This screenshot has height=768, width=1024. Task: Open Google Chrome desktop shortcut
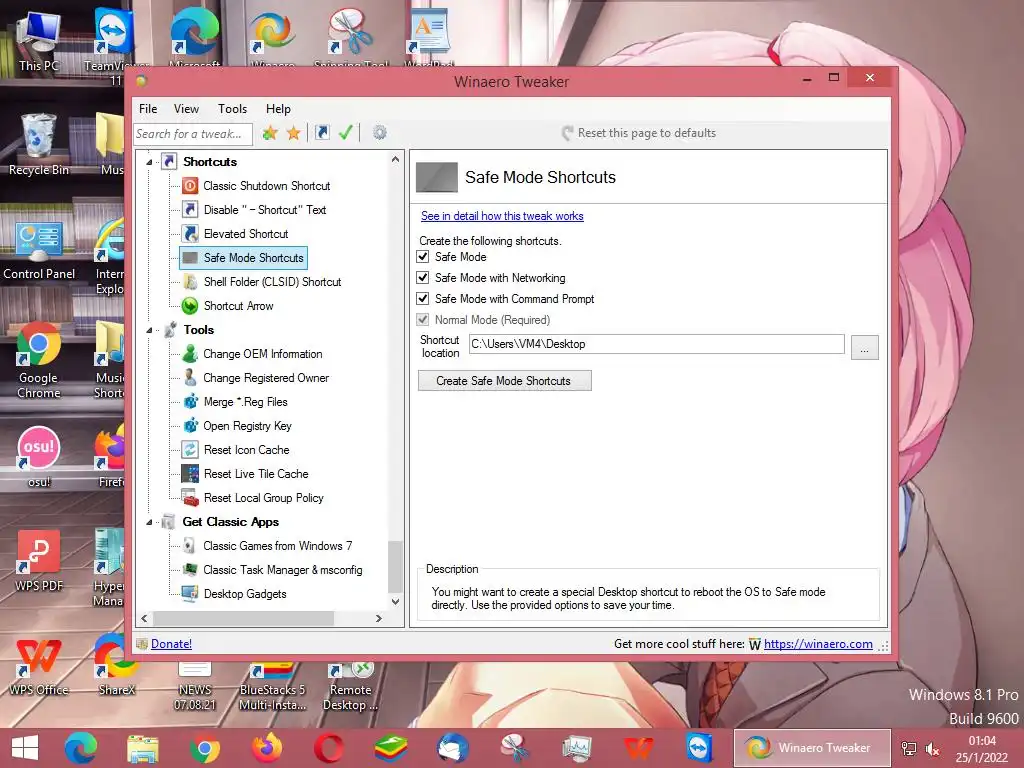(39, 360)
